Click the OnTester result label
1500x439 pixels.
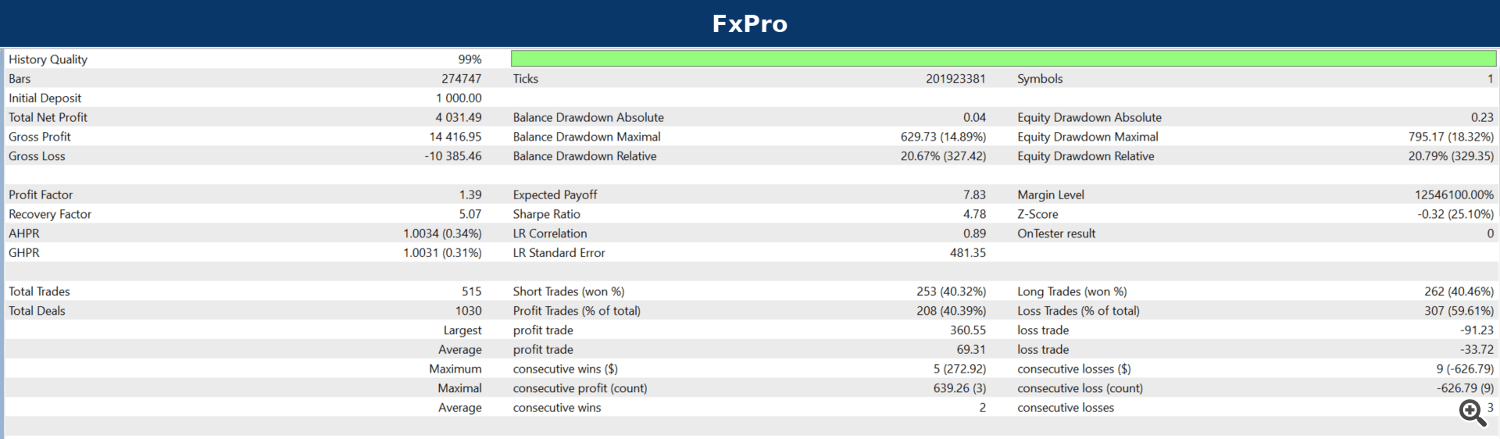tap(1057, 233)
